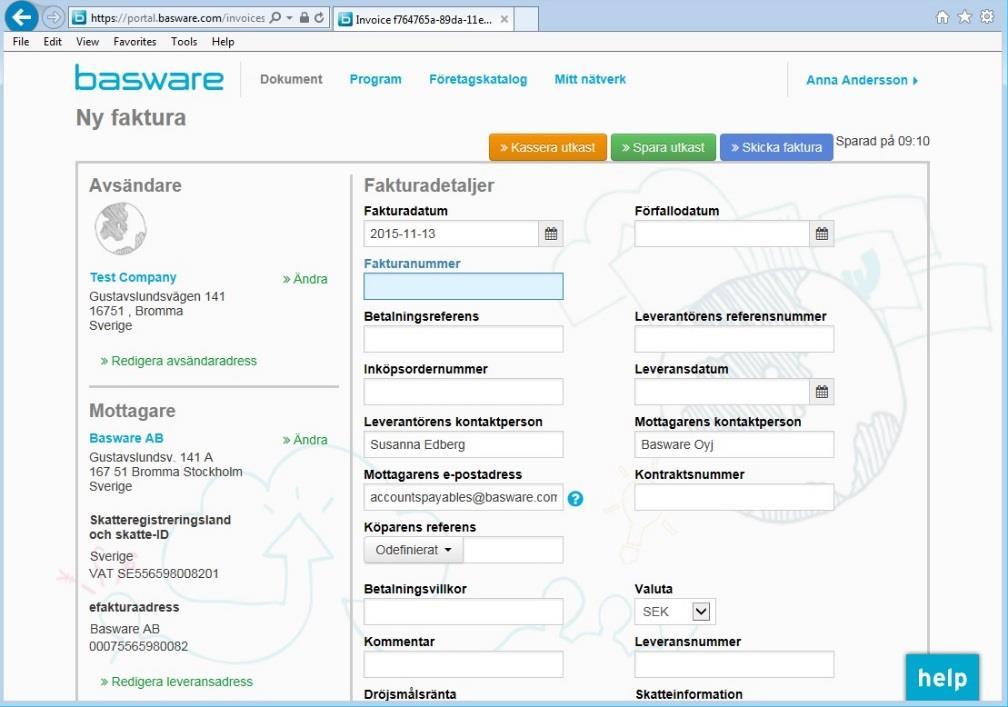Image resolution: width=1008 pixels, height=707 pixels.
Task: Open the Valuta SEK dropdown
Action: 675,612
